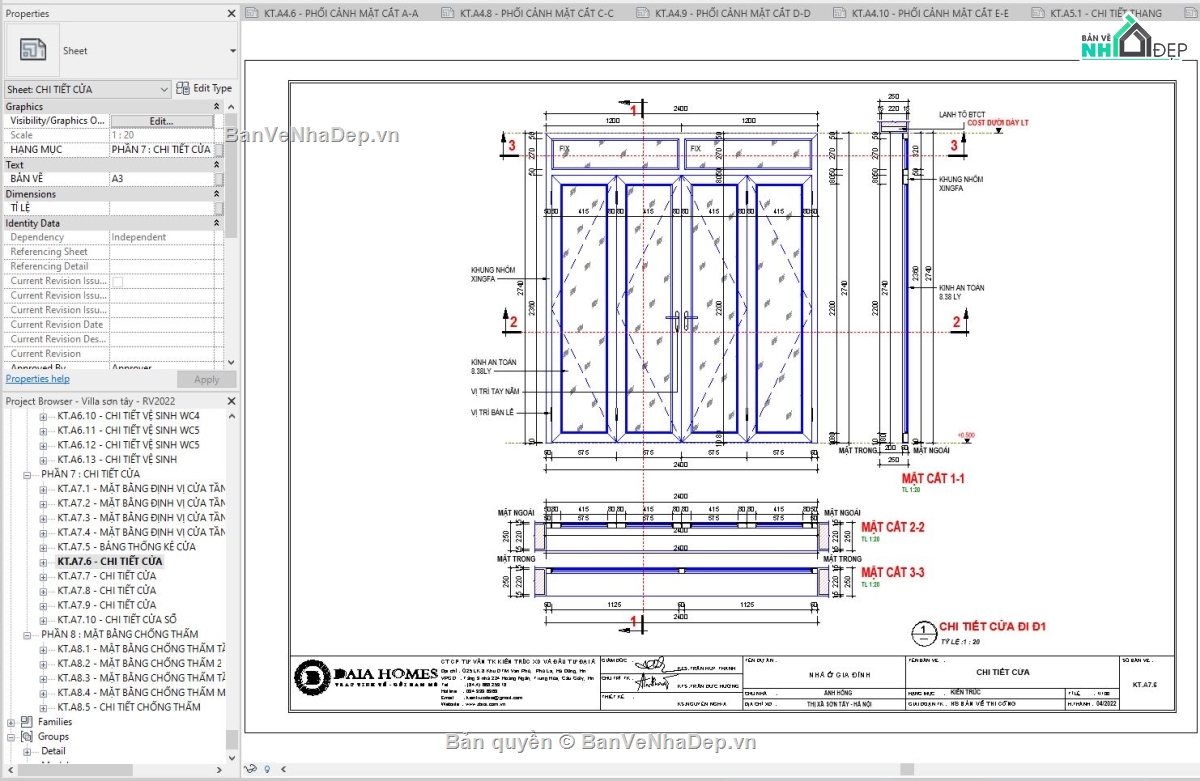This screenshot has height=781, width=1200.
Task: Click the BẢN VẼ parameter small button
Action: click(218, 179)
